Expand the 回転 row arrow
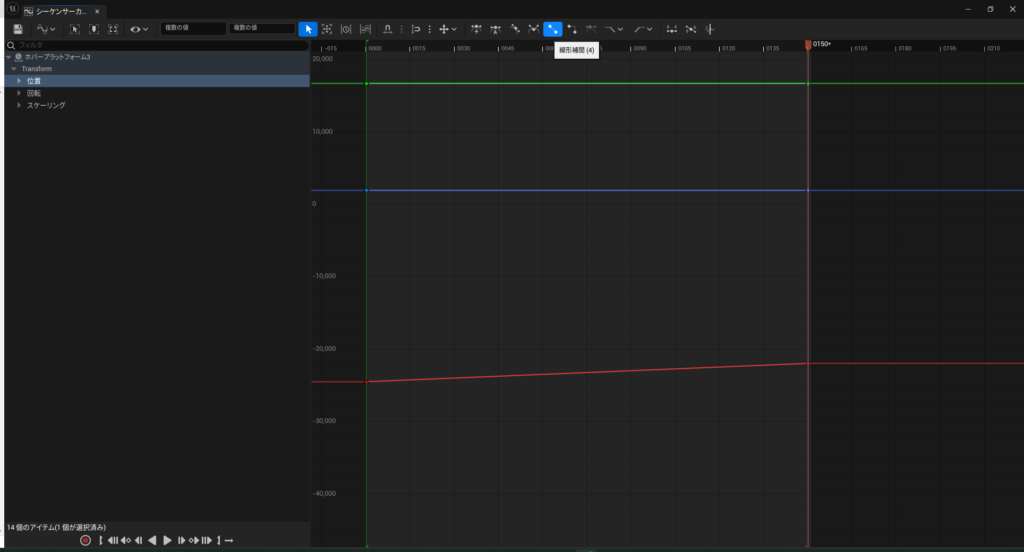 (x=19, y=93)
